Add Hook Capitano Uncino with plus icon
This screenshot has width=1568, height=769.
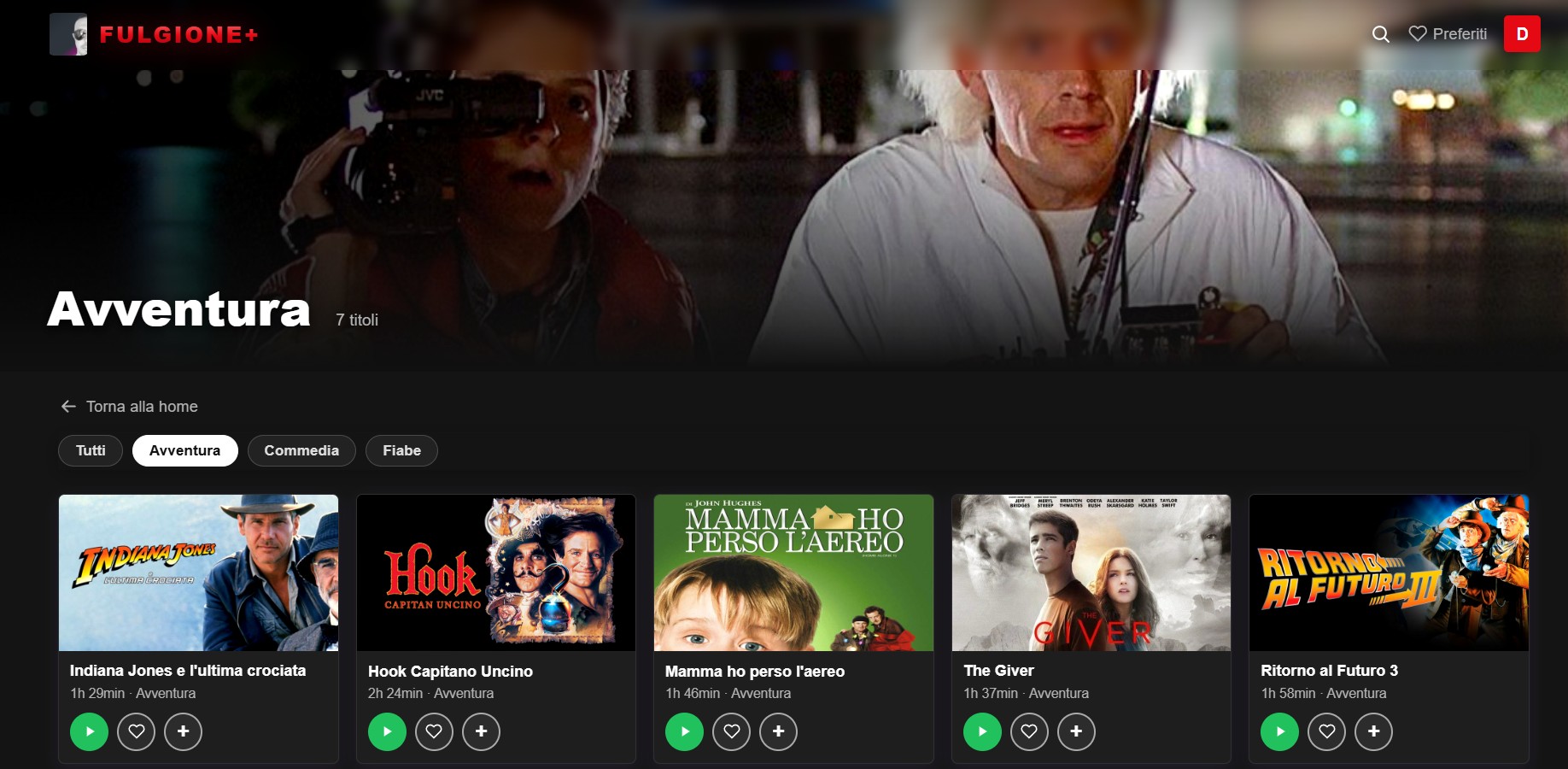[481, 731]
